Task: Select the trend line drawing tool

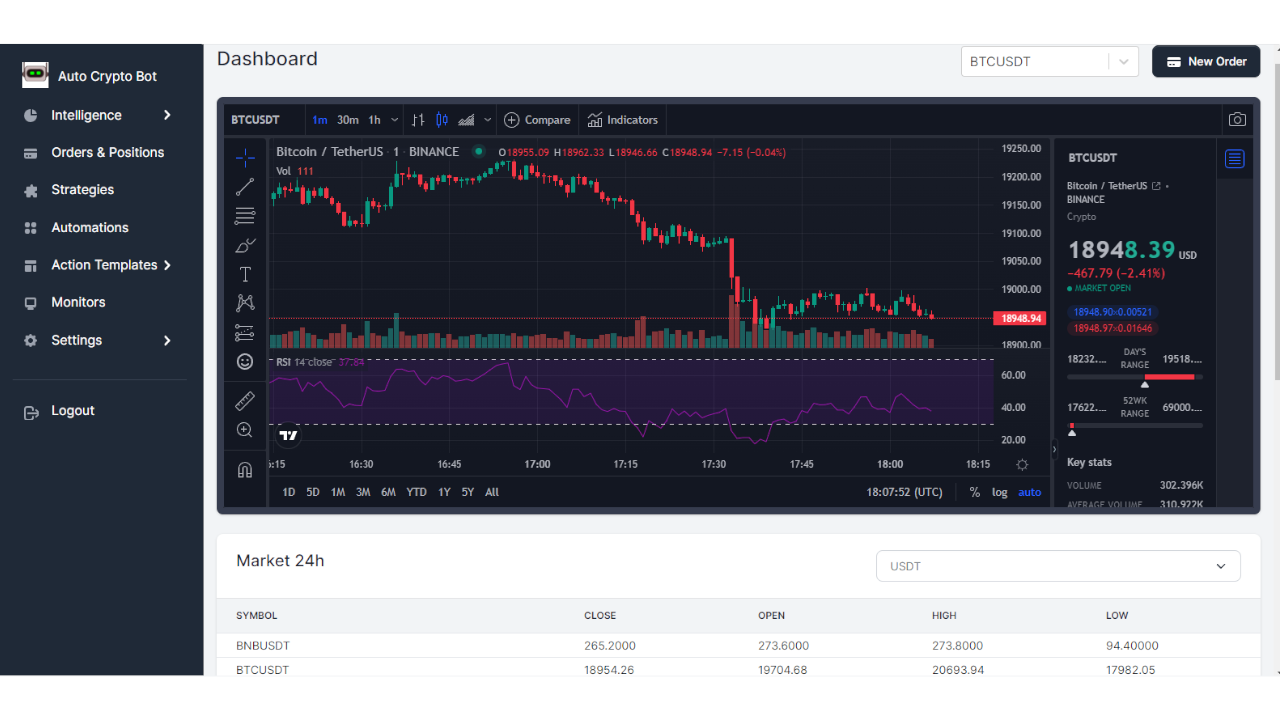Action: 245,187
